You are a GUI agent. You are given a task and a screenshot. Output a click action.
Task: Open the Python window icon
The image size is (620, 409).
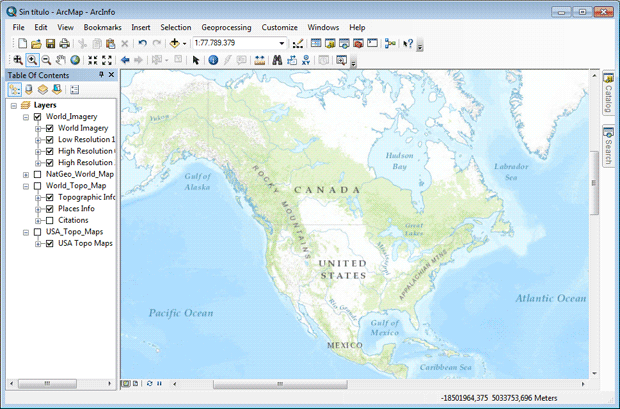coord(372,43)
